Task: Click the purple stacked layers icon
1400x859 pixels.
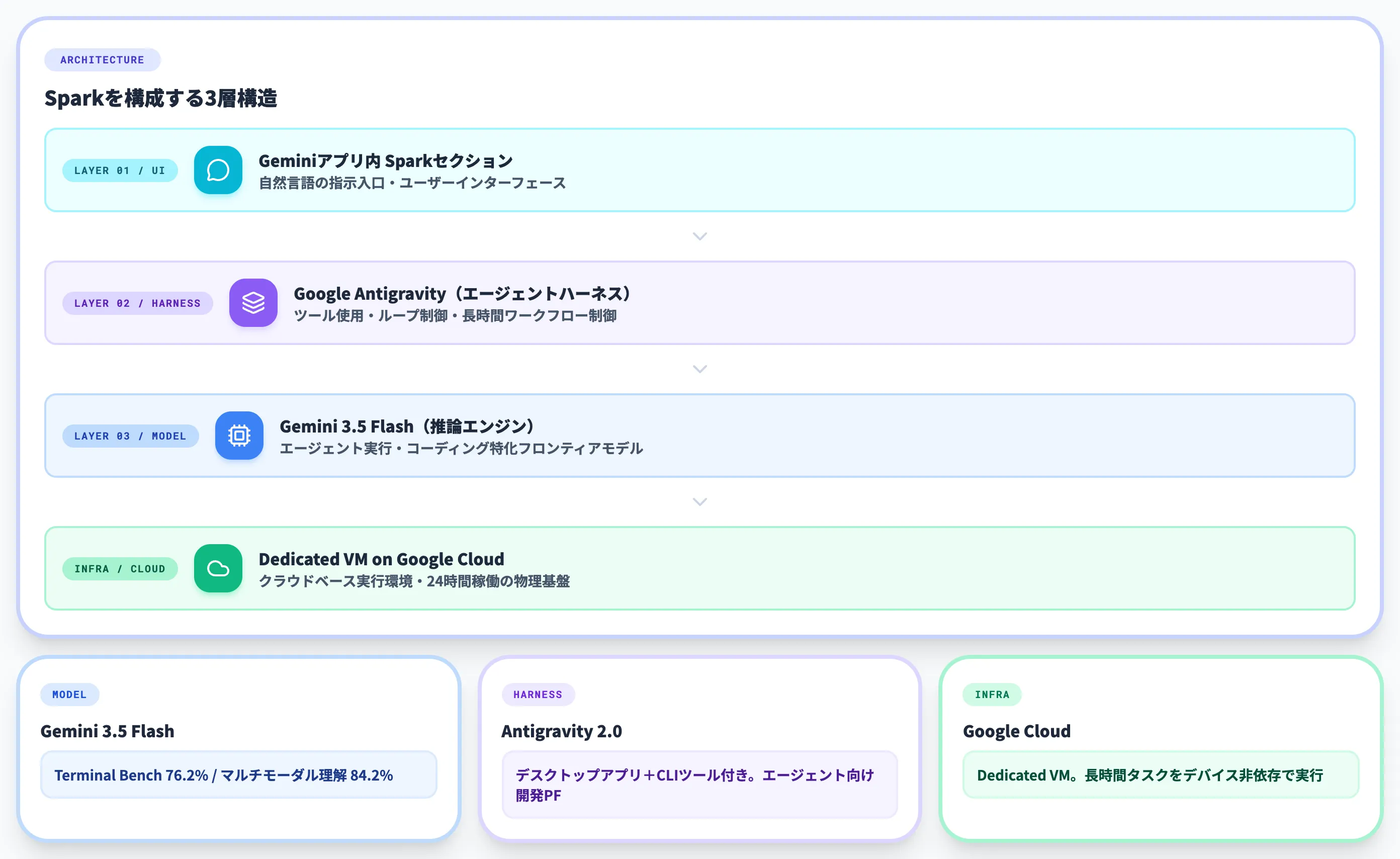Action: (253, 303)
